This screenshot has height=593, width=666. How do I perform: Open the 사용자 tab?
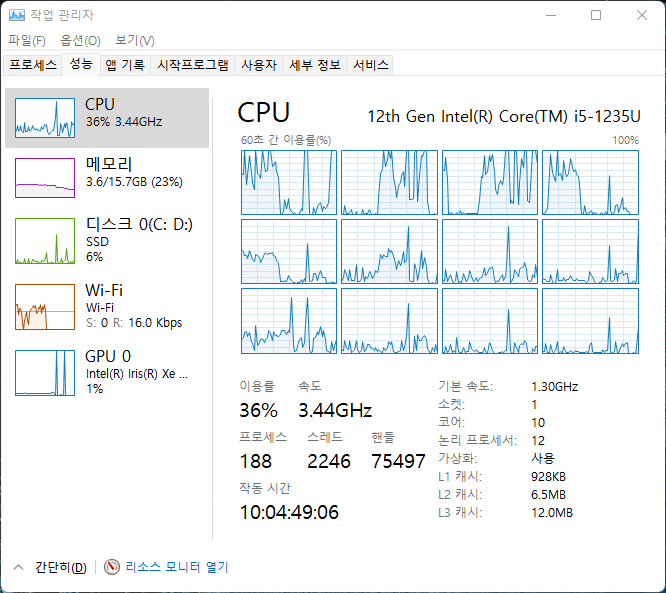tap(258, 65)
